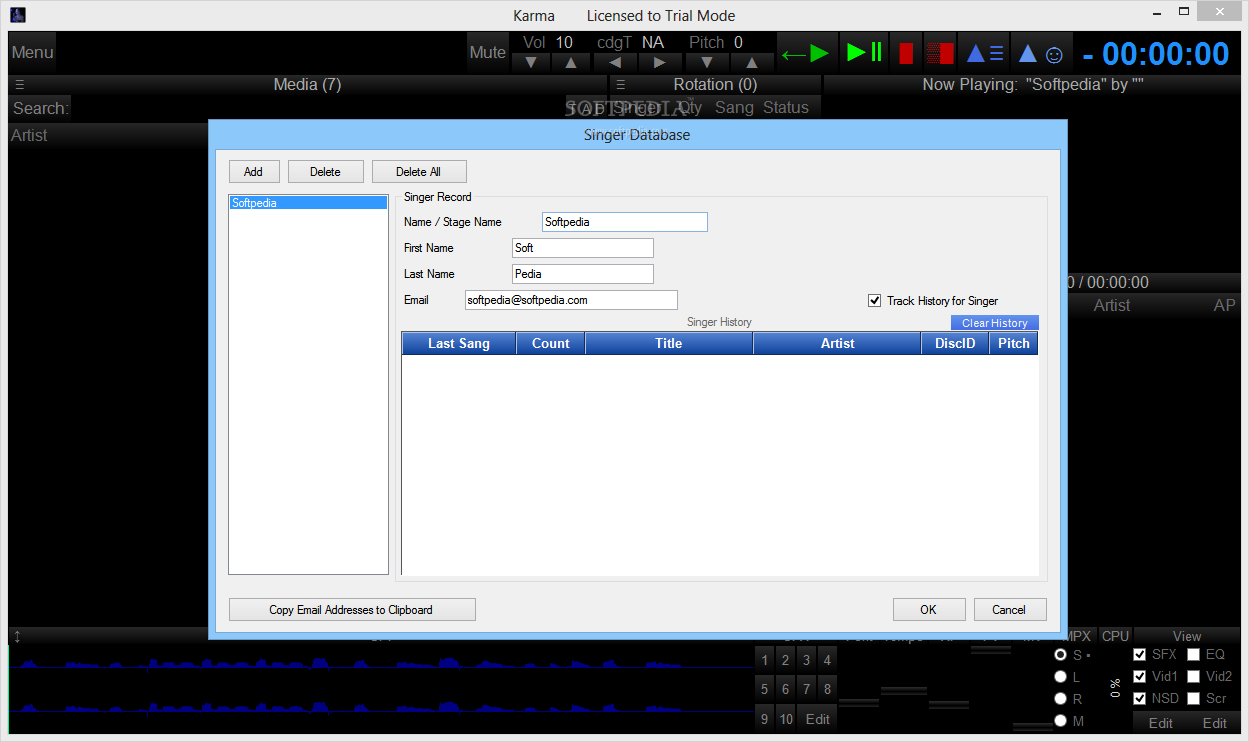Sort history by DiscID column

click(x=955, y=343)
